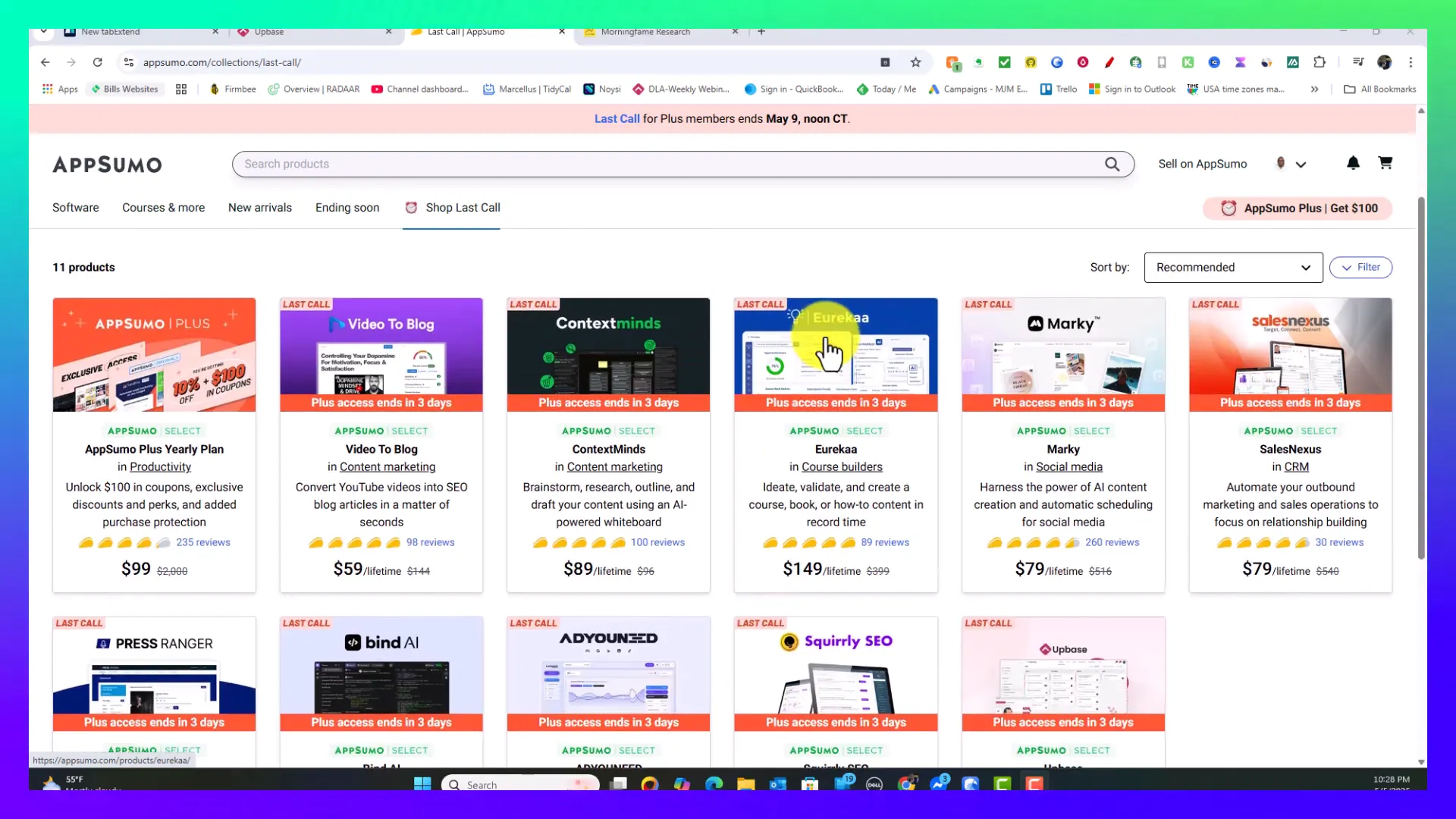This screenshot has width=1456, height=819.
Task: Open the 260 reviews link for Marky
Action: pyautogui.click(x=1112, y=542)
